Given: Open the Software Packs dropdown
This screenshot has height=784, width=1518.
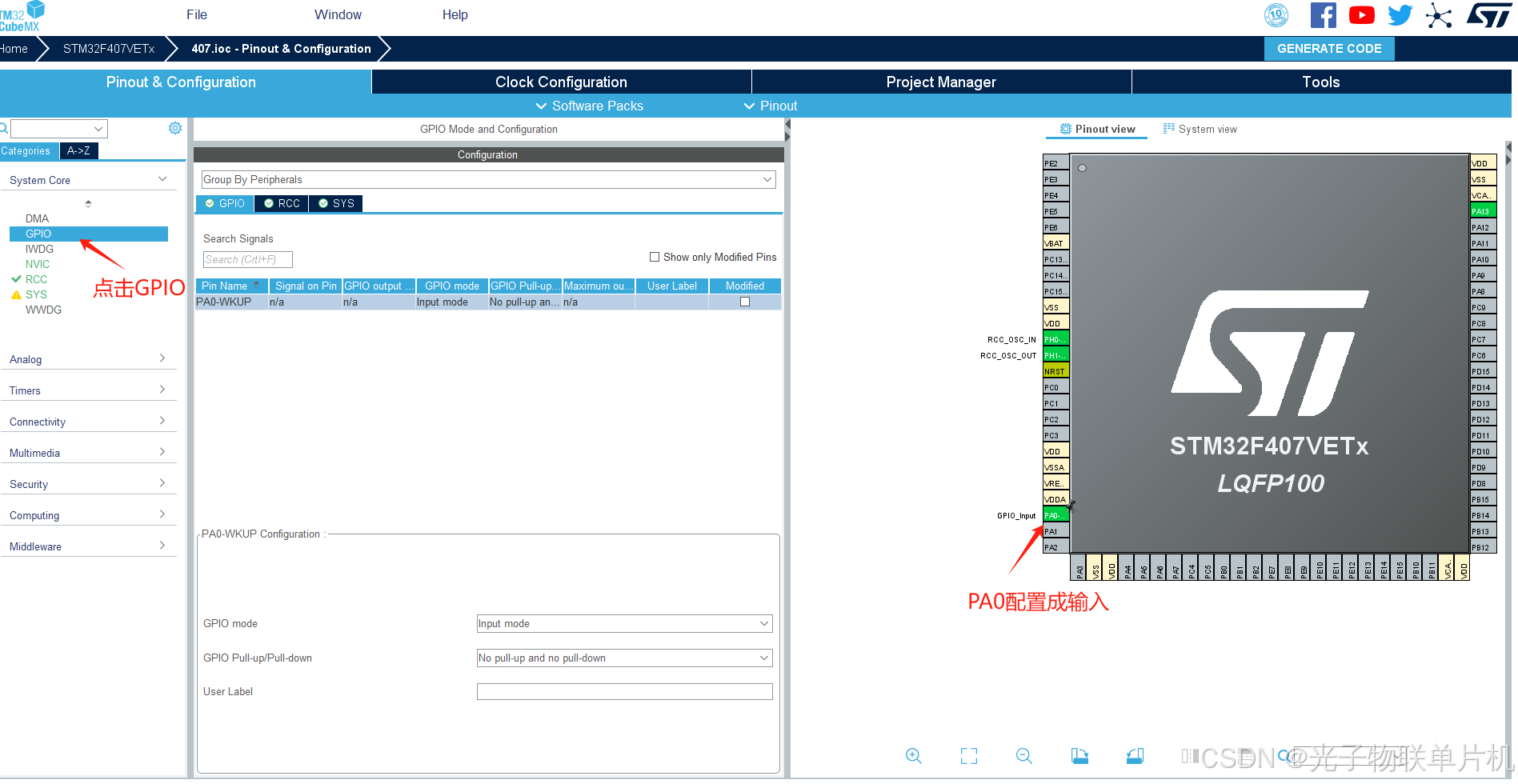Looking at the screenshot, I should 590,106.
